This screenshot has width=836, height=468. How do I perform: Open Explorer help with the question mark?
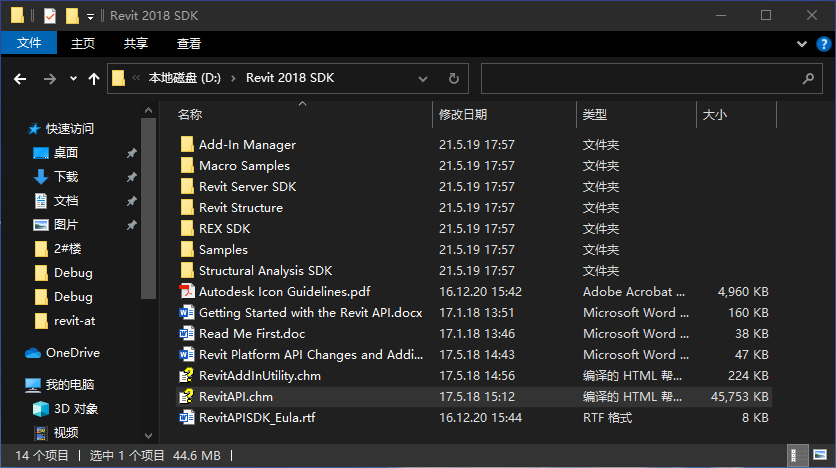point(824,44)
